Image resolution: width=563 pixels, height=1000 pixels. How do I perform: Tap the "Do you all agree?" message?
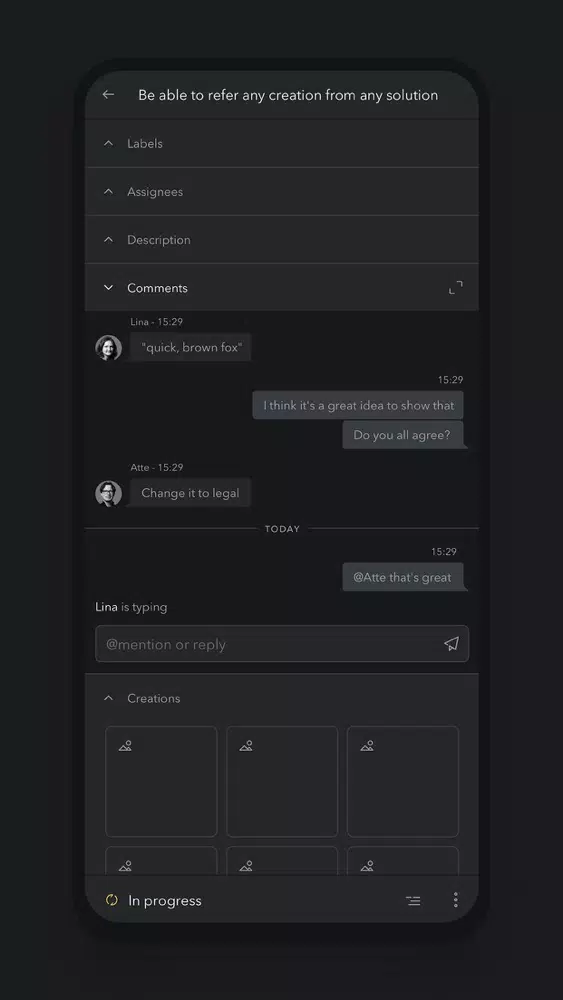pyautogui.click(x=402, y=435)
